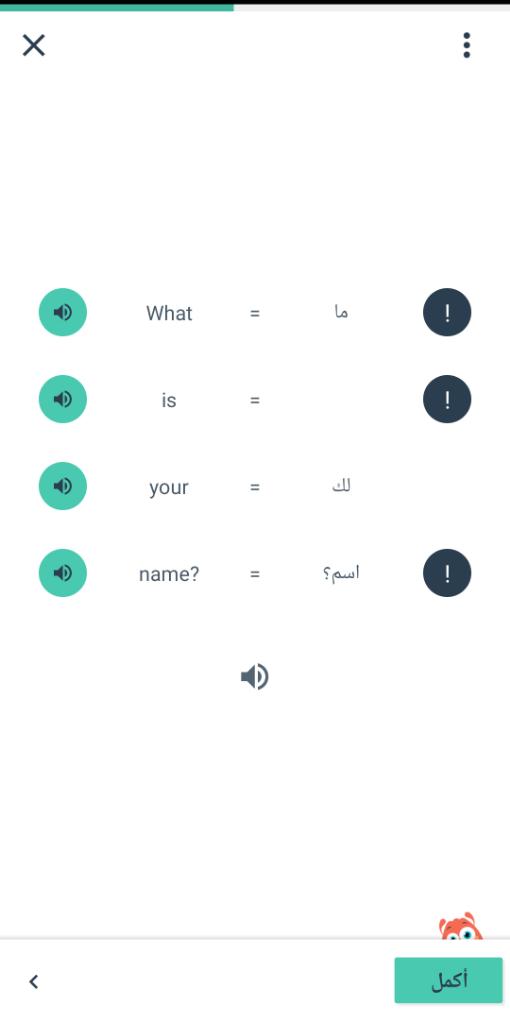Viewport: 510px width, 1024px height.
Task: Open the three-dot options menu
Action: [x=466, y=45]
